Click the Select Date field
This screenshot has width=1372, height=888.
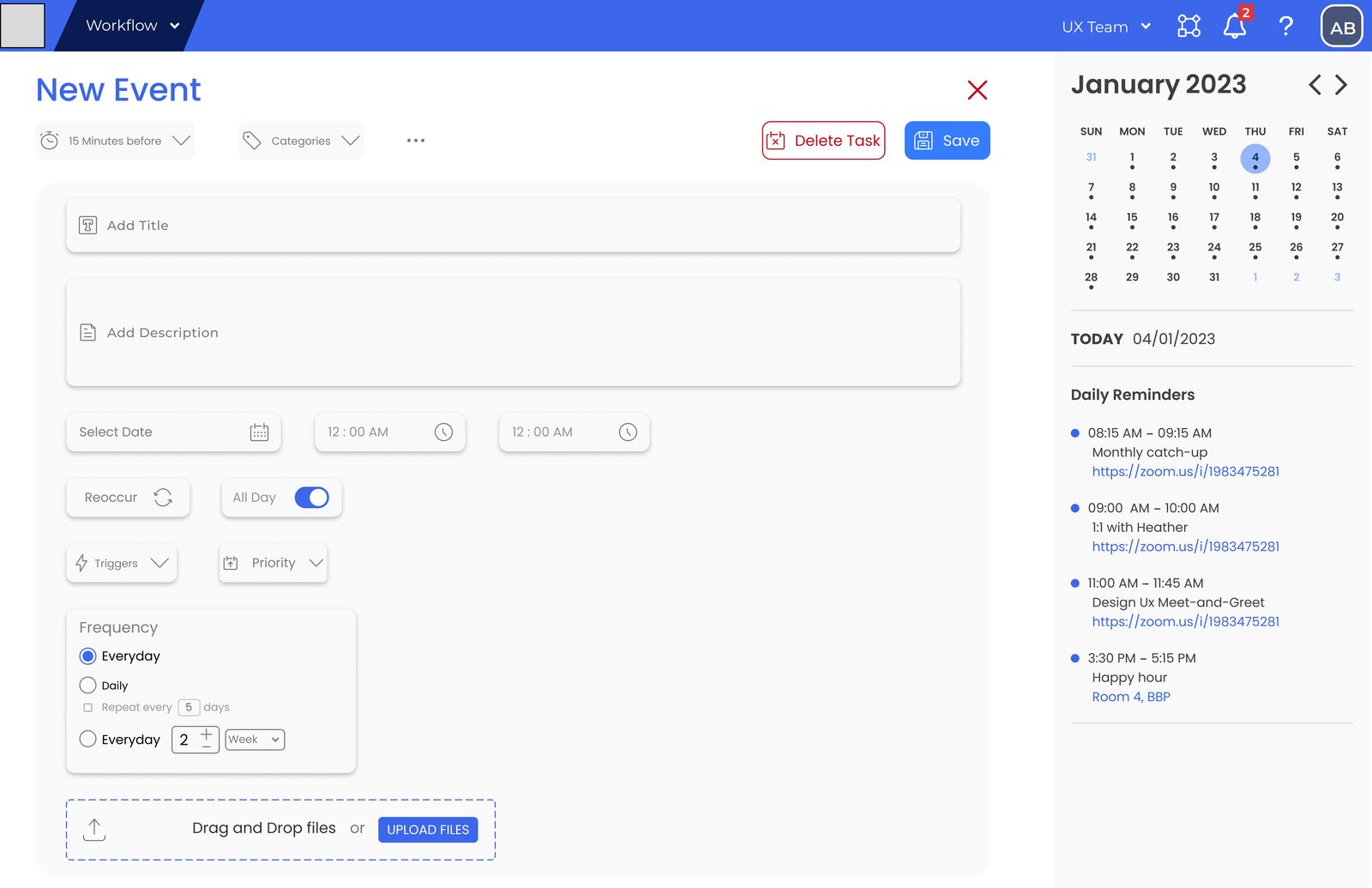click(x=173, y=432)
